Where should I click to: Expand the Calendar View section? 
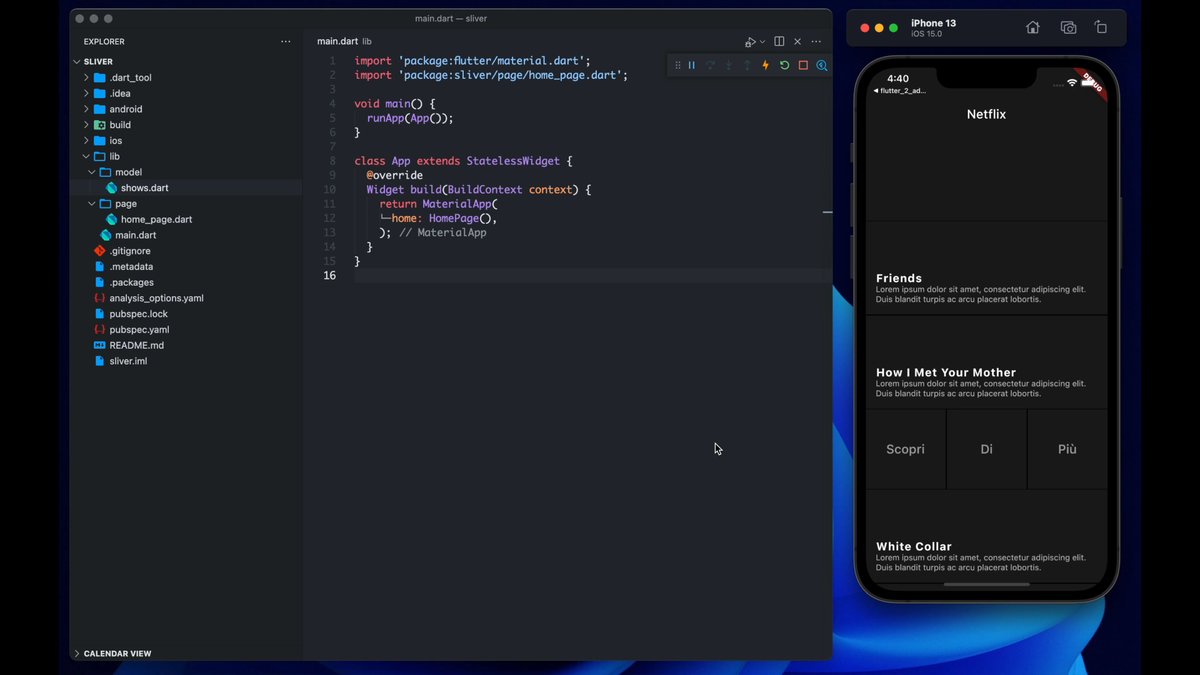coord(117,653)
